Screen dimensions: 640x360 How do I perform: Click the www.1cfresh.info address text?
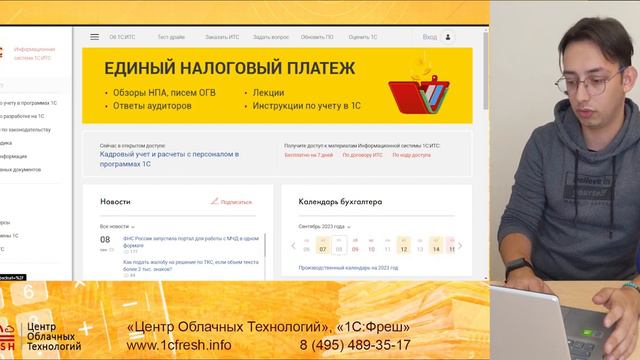179,345
